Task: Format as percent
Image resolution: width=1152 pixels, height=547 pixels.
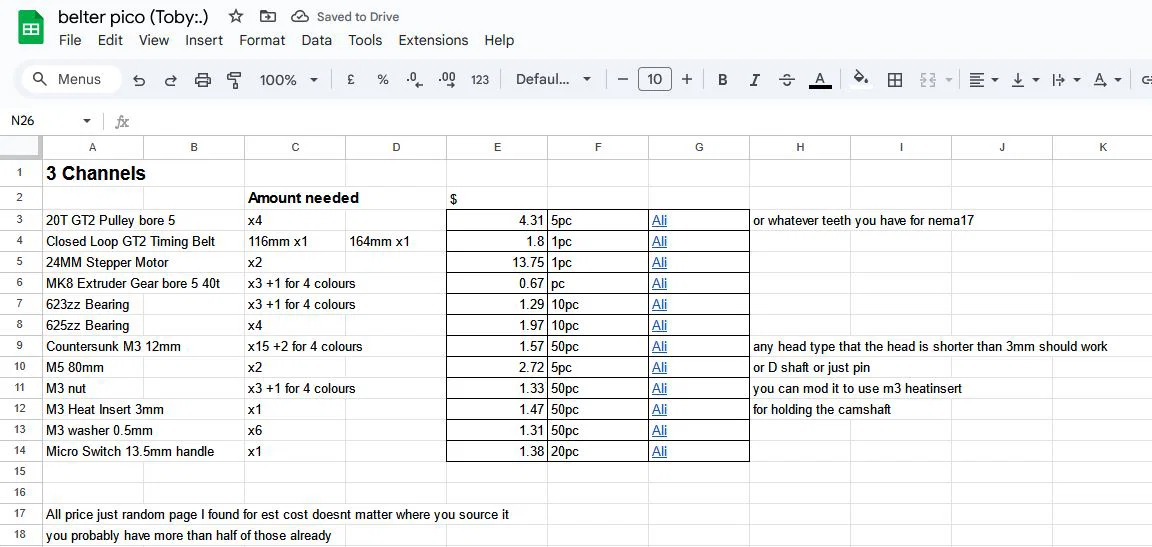Action: point(383,80)
